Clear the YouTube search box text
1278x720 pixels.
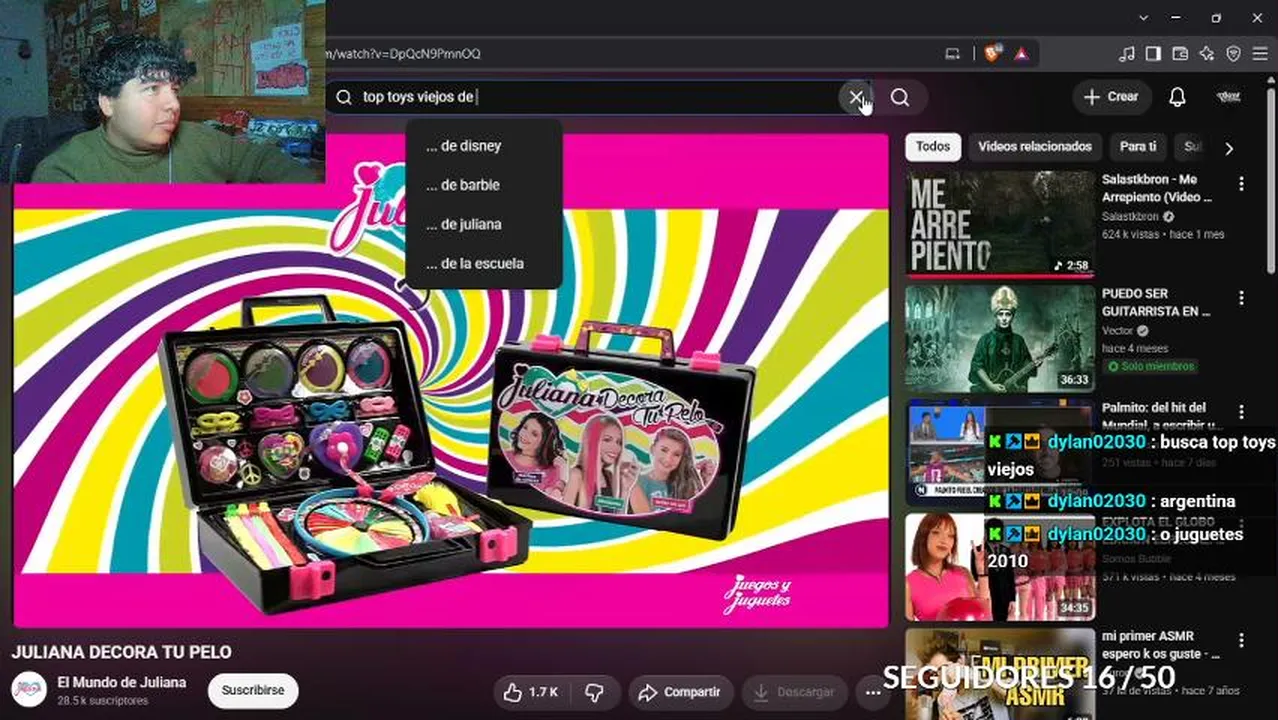(855, 97)
